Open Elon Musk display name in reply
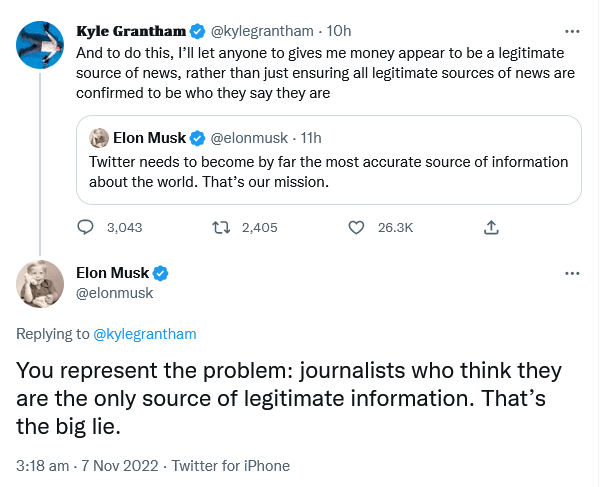Viewport: 614px width, 487px height. [112, 273]
